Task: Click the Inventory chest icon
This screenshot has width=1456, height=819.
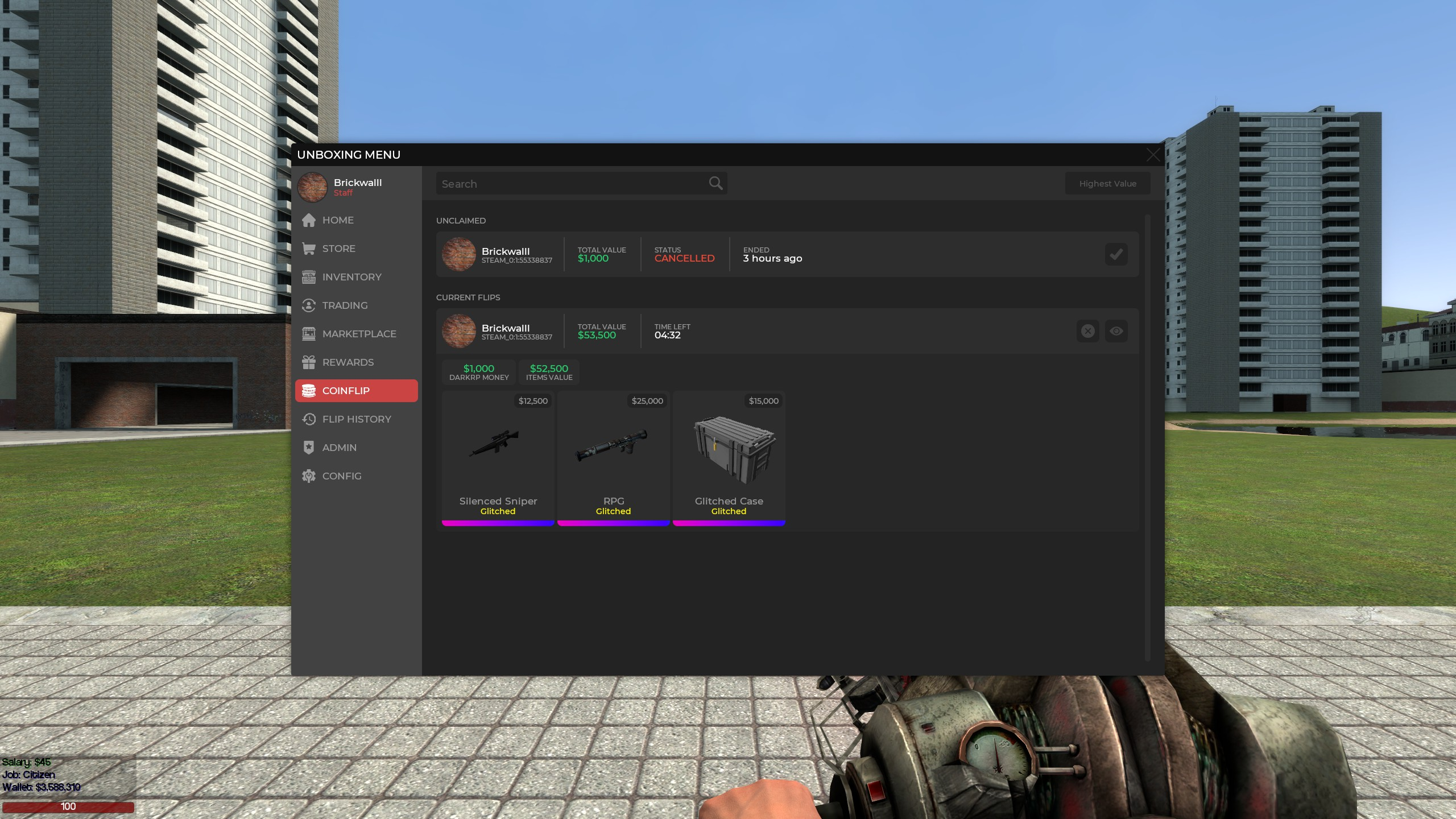Action: 309,277
